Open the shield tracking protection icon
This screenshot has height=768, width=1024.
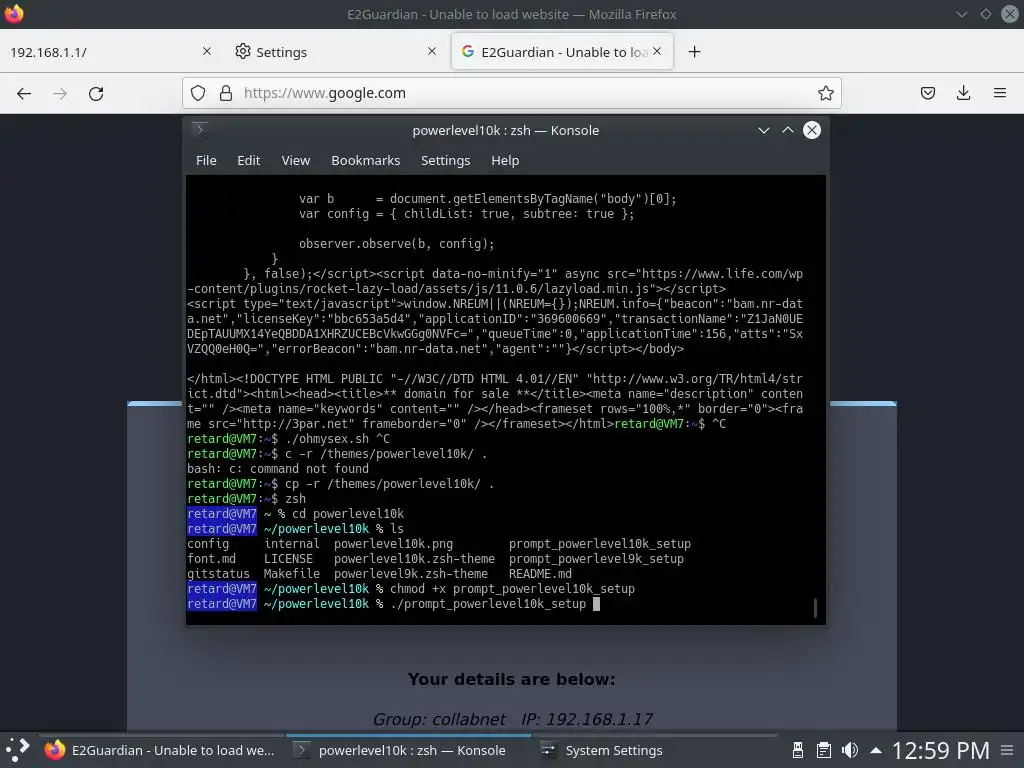[198, 93]
